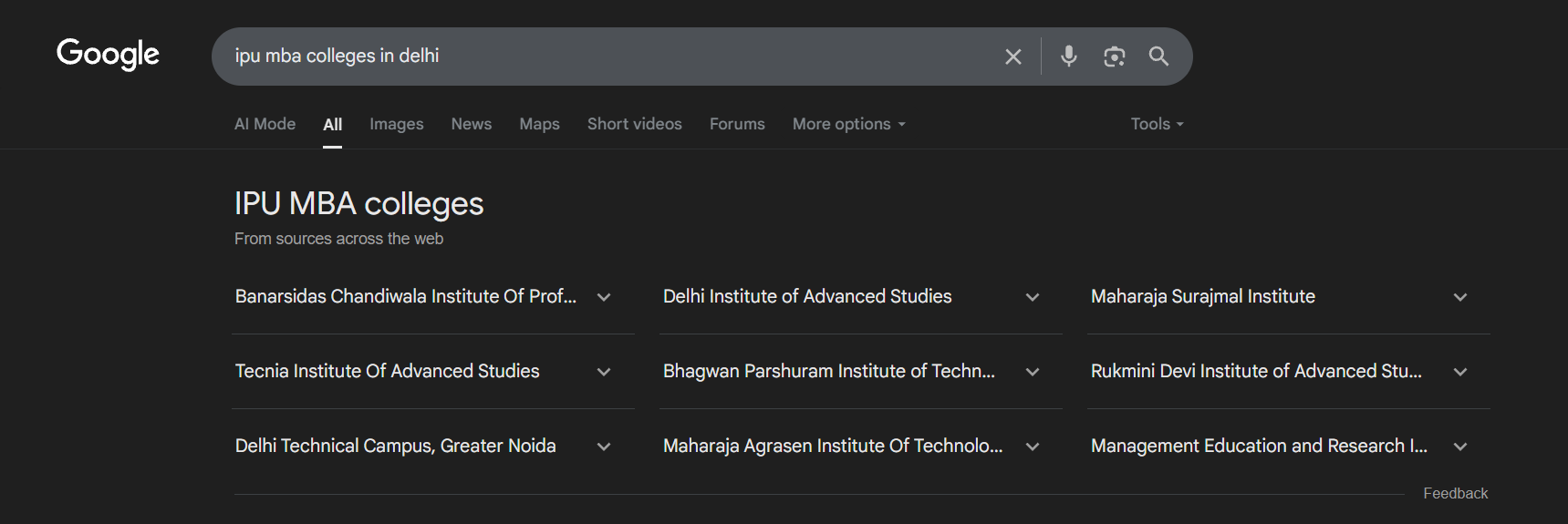
Task: Switch to Maps tab
Action: (539, 124)
